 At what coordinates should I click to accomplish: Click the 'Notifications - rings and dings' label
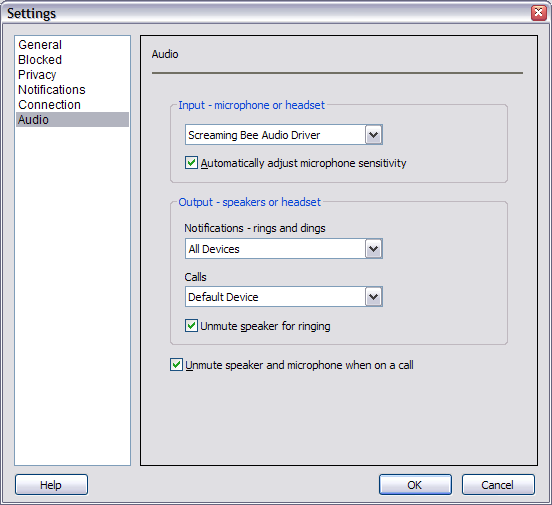point(255,228)
